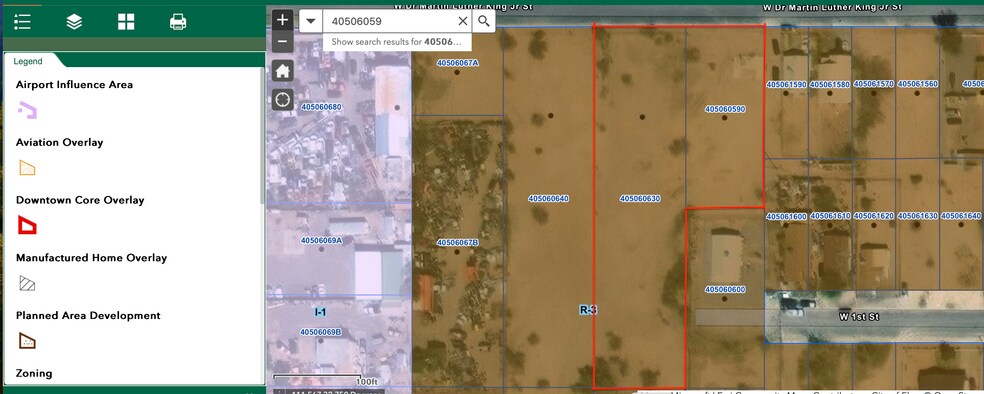This screenshot has height=394, width=984.
Task: Click parcel label 405060590
Action: [725, 109]
